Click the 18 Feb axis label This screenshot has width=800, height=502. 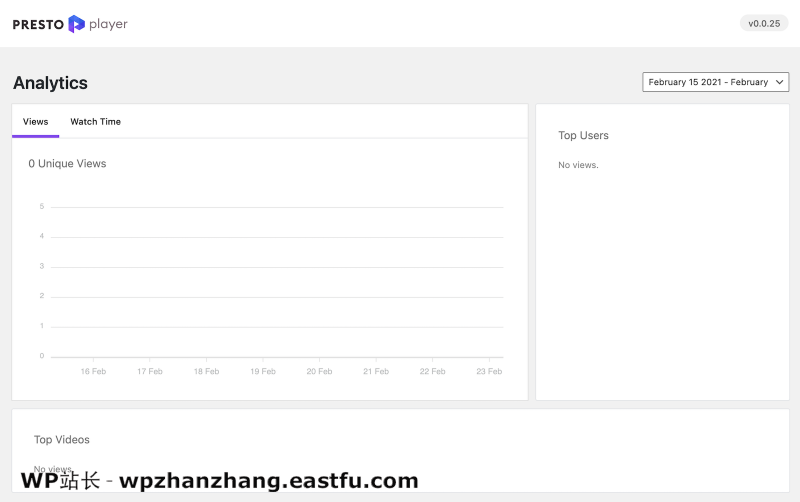207,371
